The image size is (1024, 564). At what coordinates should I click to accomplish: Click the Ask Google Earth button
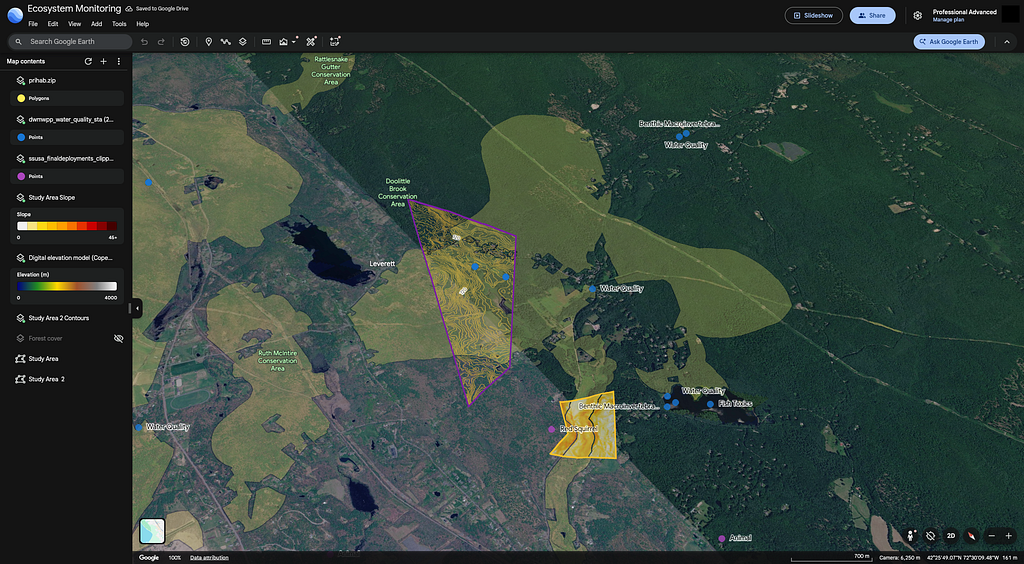tap(949, 42)
